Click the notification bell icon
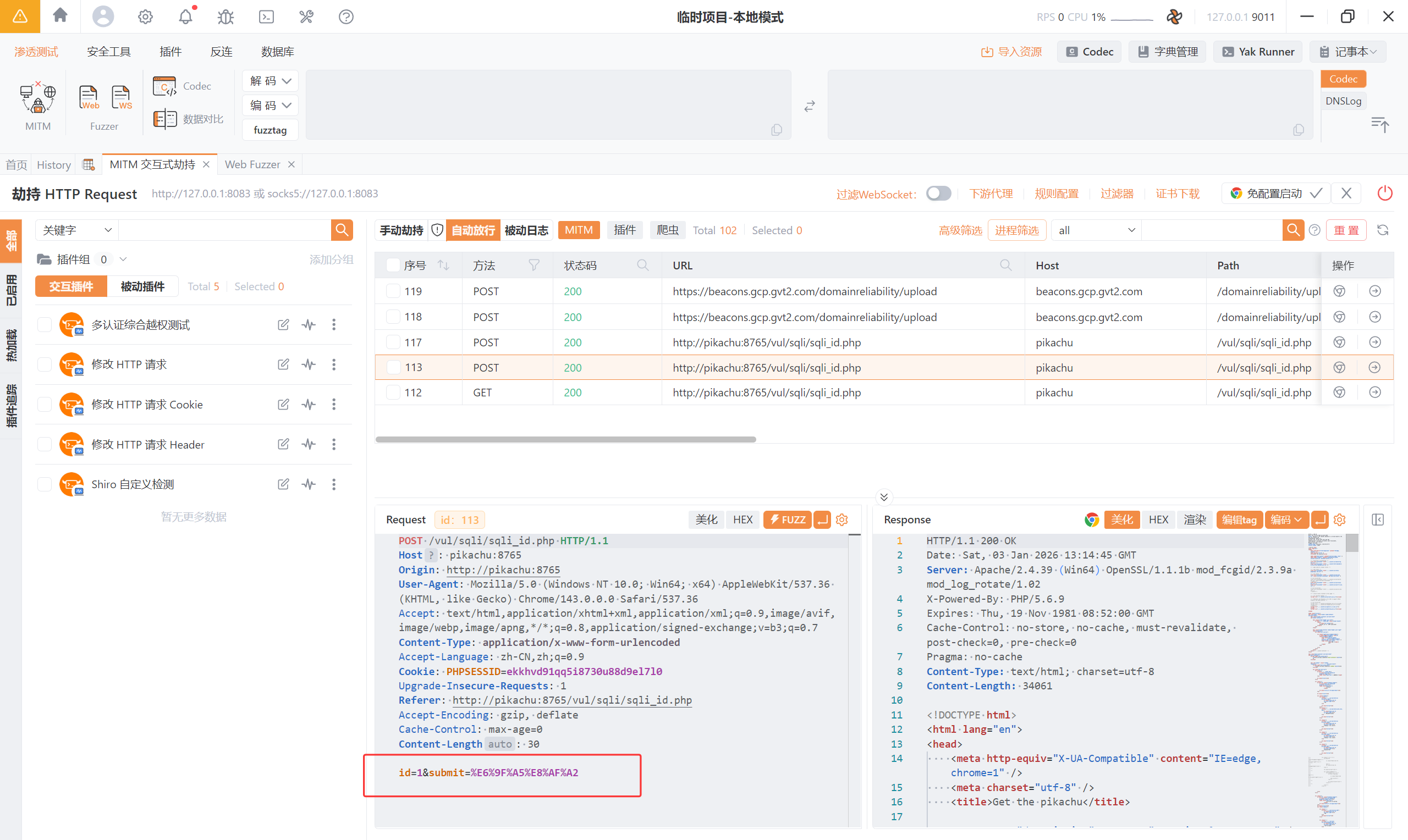Image resolution: width=1408 pixels, height=840 pixels. tap(186, 17)
